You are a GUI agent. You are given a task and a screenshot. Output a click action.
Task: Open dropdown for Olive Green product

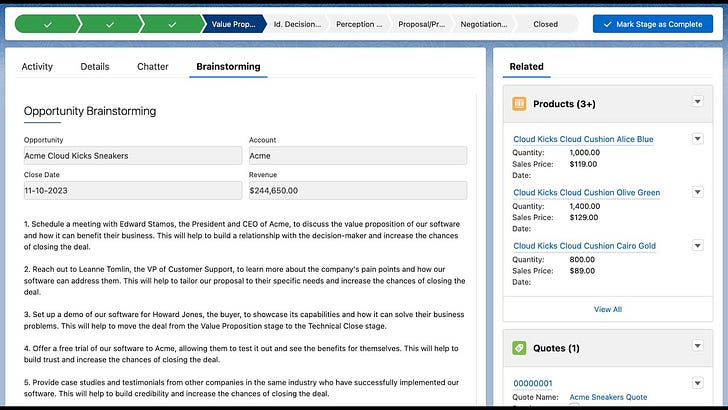(697, 192)
